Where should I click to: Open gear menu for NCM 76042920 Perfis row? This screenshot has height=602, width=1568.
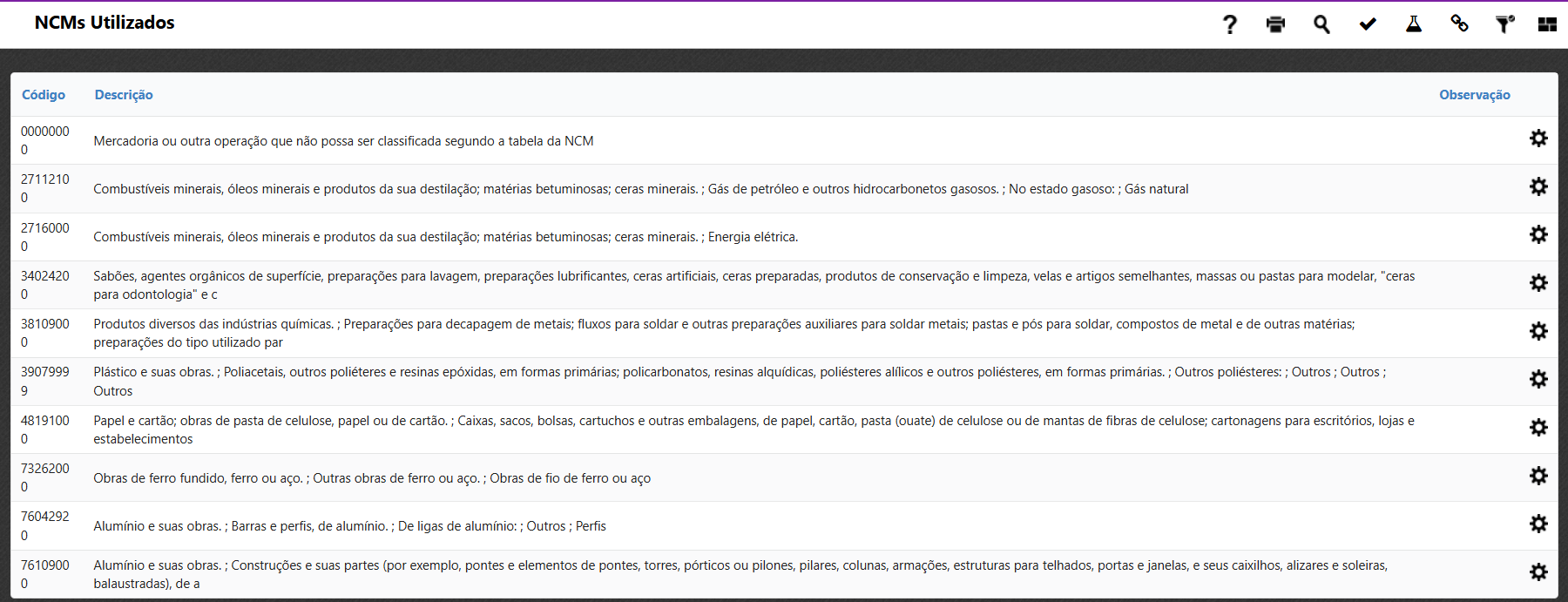(1538, 524)
